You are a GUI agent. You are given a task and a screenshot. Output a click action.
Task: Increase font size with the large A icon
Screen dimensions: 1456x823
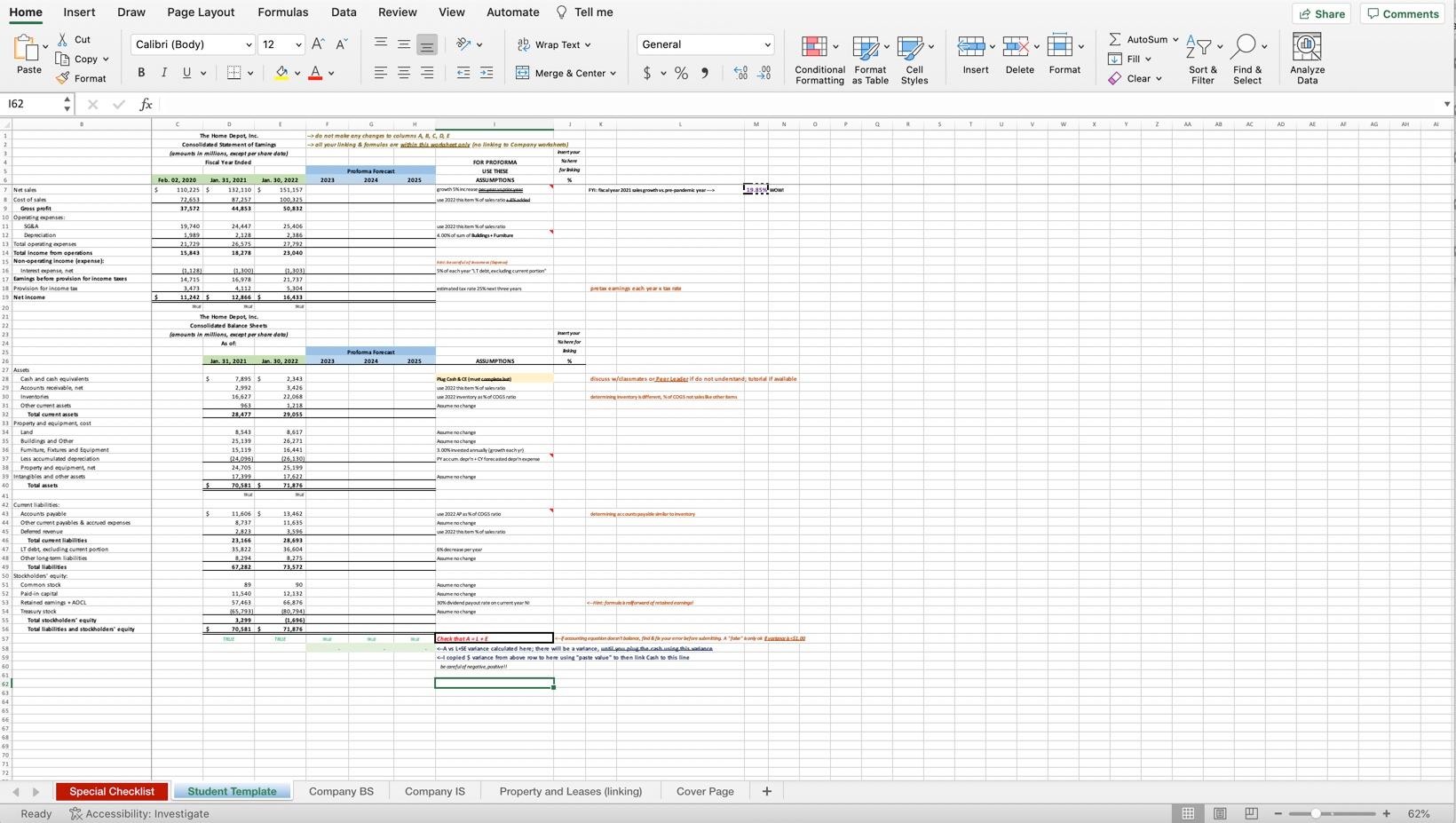(319, 44)
